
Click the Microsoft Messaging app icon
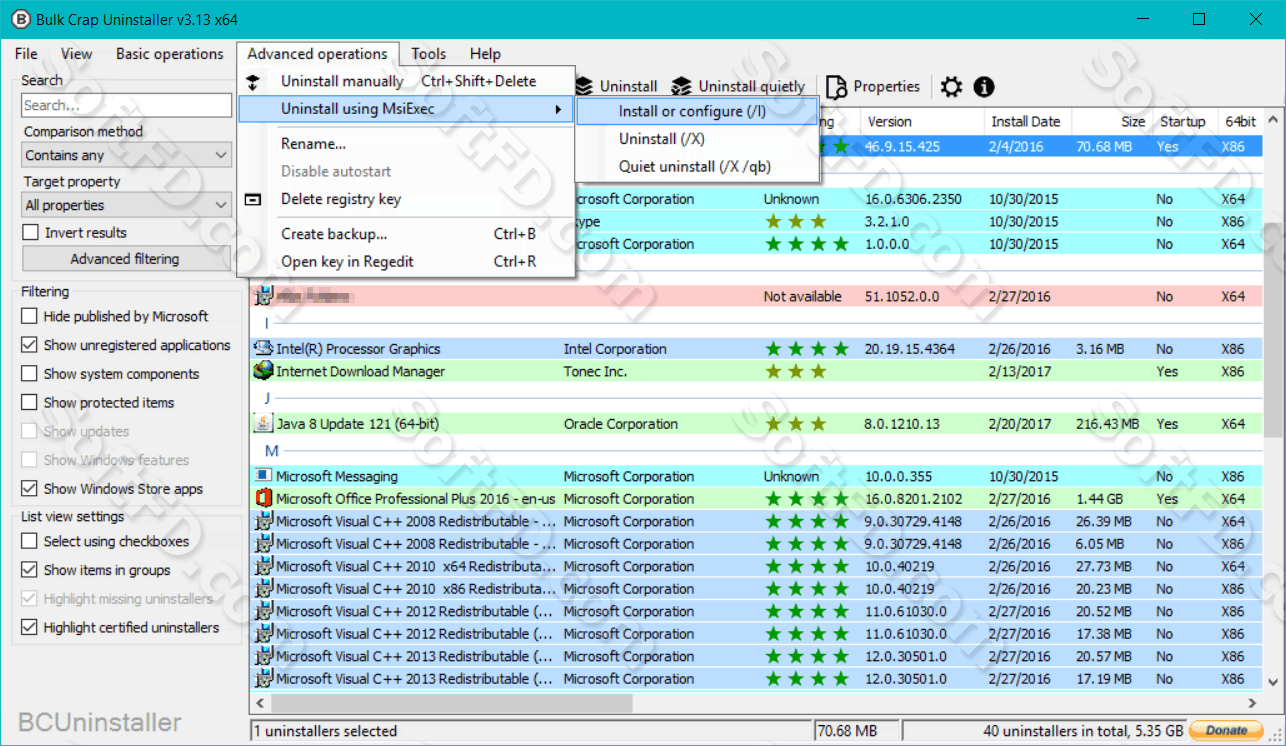pyautogui.click(x=263, y=476)
